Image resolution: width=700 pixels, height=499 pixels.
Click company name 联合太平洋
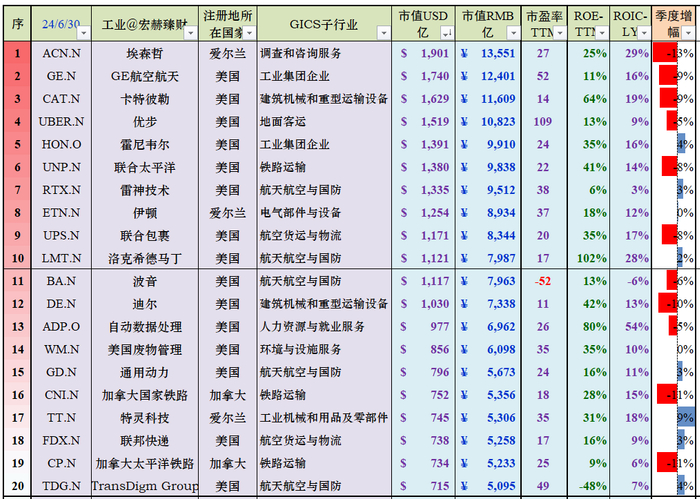pos(145,167)
